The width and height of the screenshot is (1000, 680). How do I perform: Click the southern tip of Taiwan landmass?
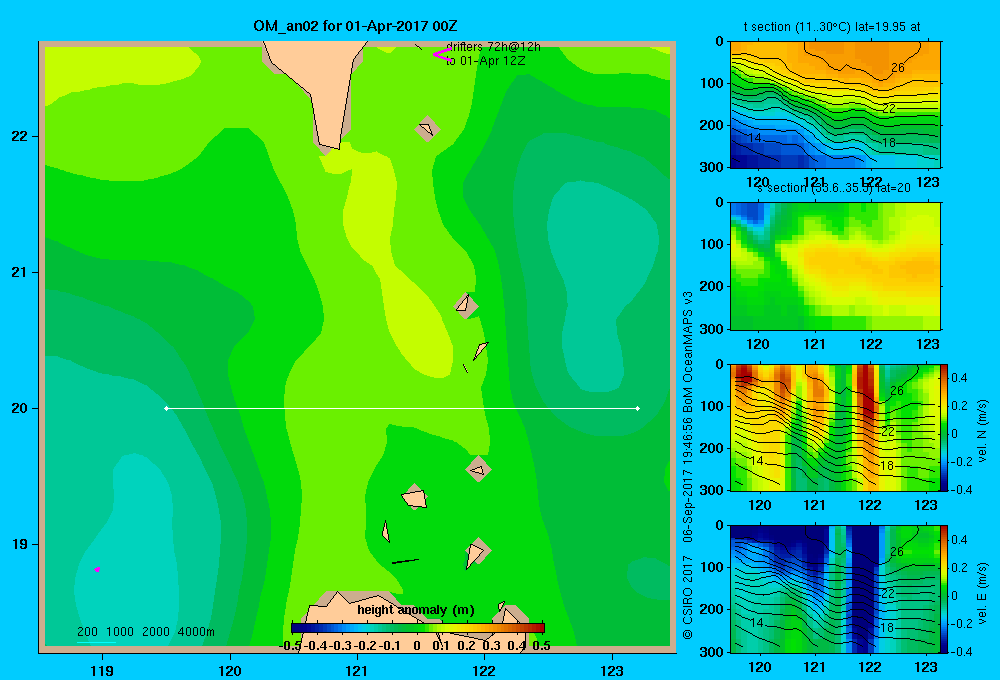(330, 145)
